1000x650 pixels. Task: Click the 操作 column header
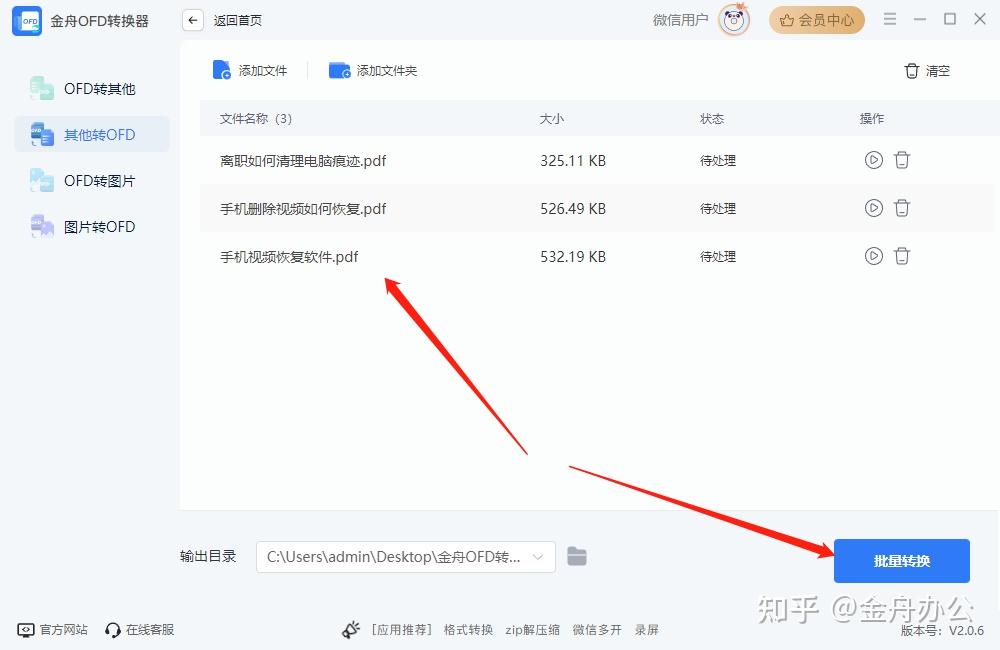(872, 119)
